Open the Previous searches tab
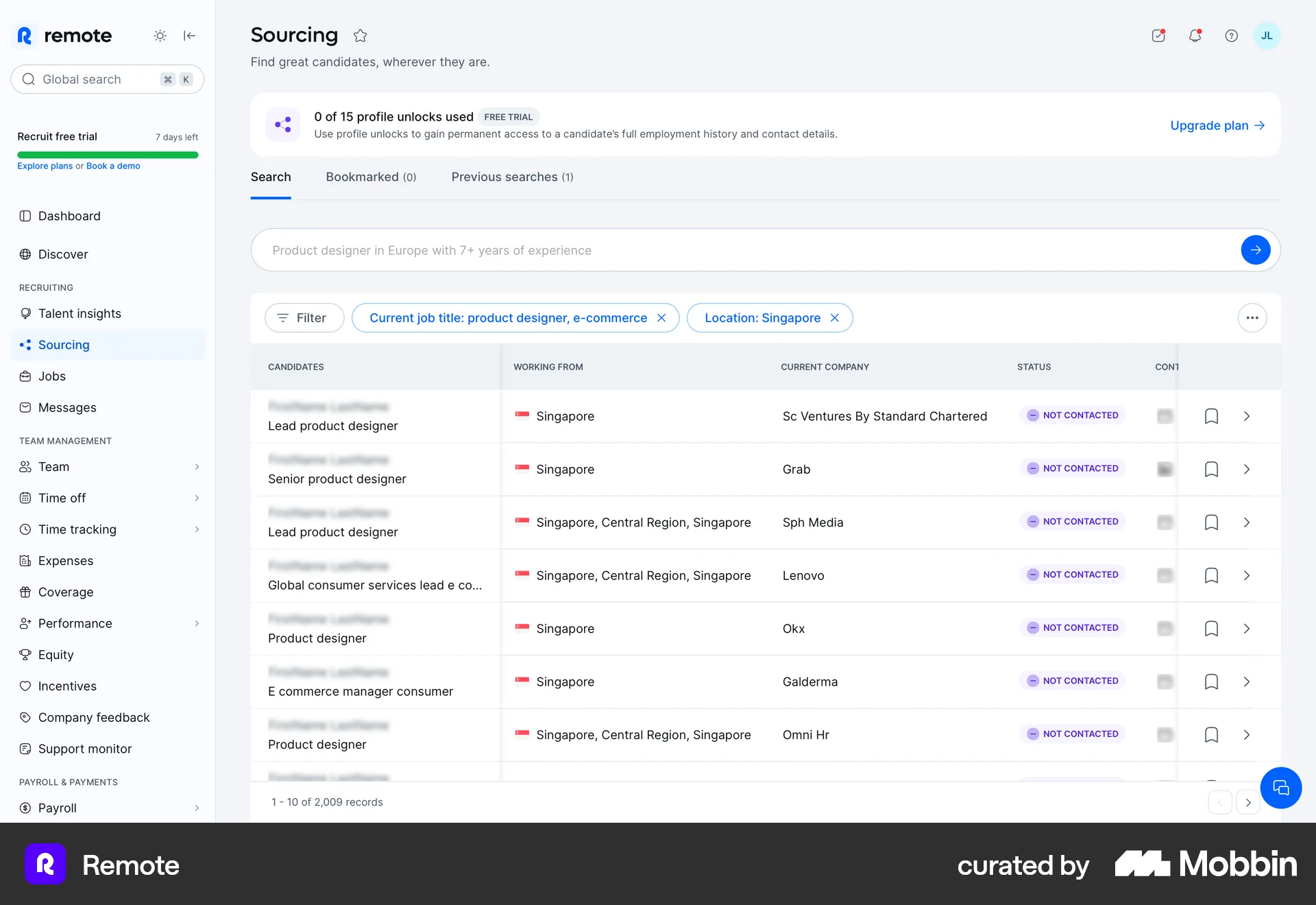 512,177
